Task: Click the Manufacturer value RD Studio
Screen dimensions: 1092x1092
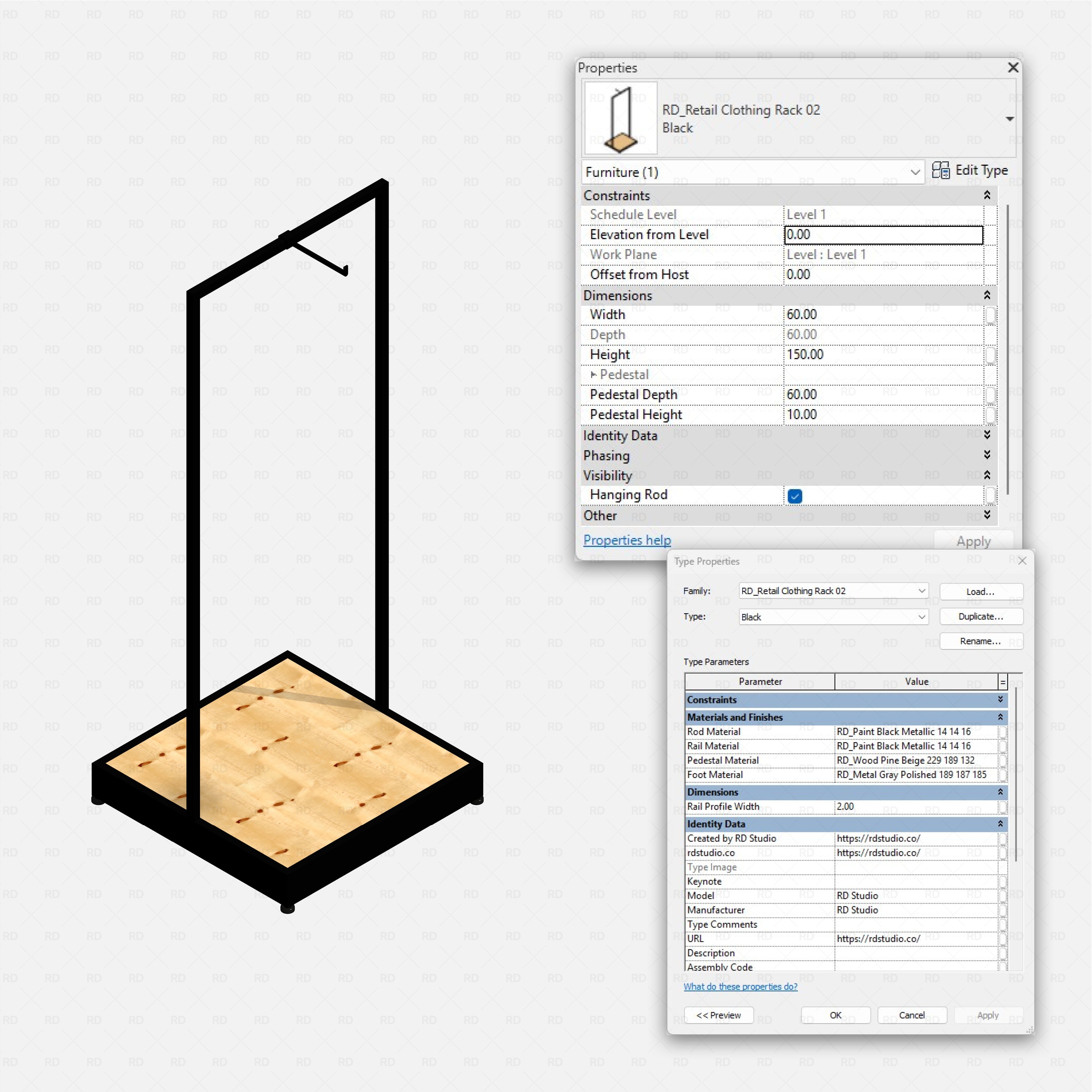Action: 916,910
